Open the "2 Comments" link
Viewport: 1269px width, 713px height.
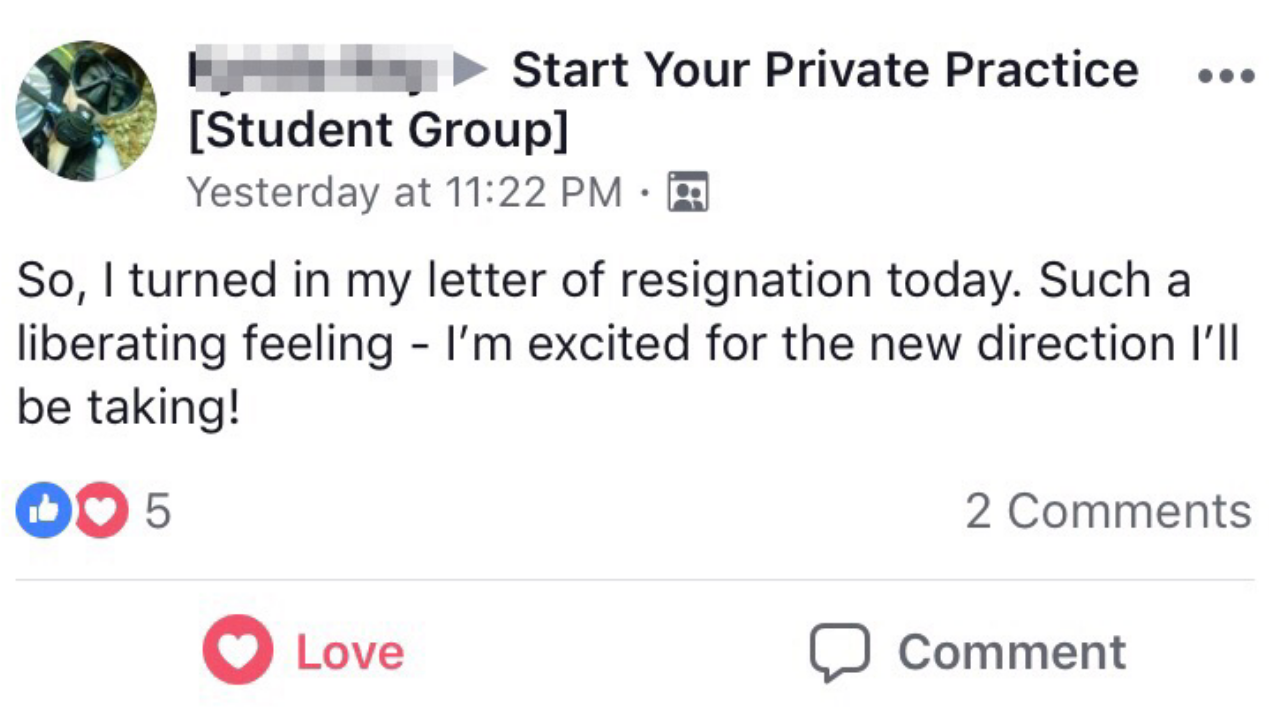tap(1108, 512)
